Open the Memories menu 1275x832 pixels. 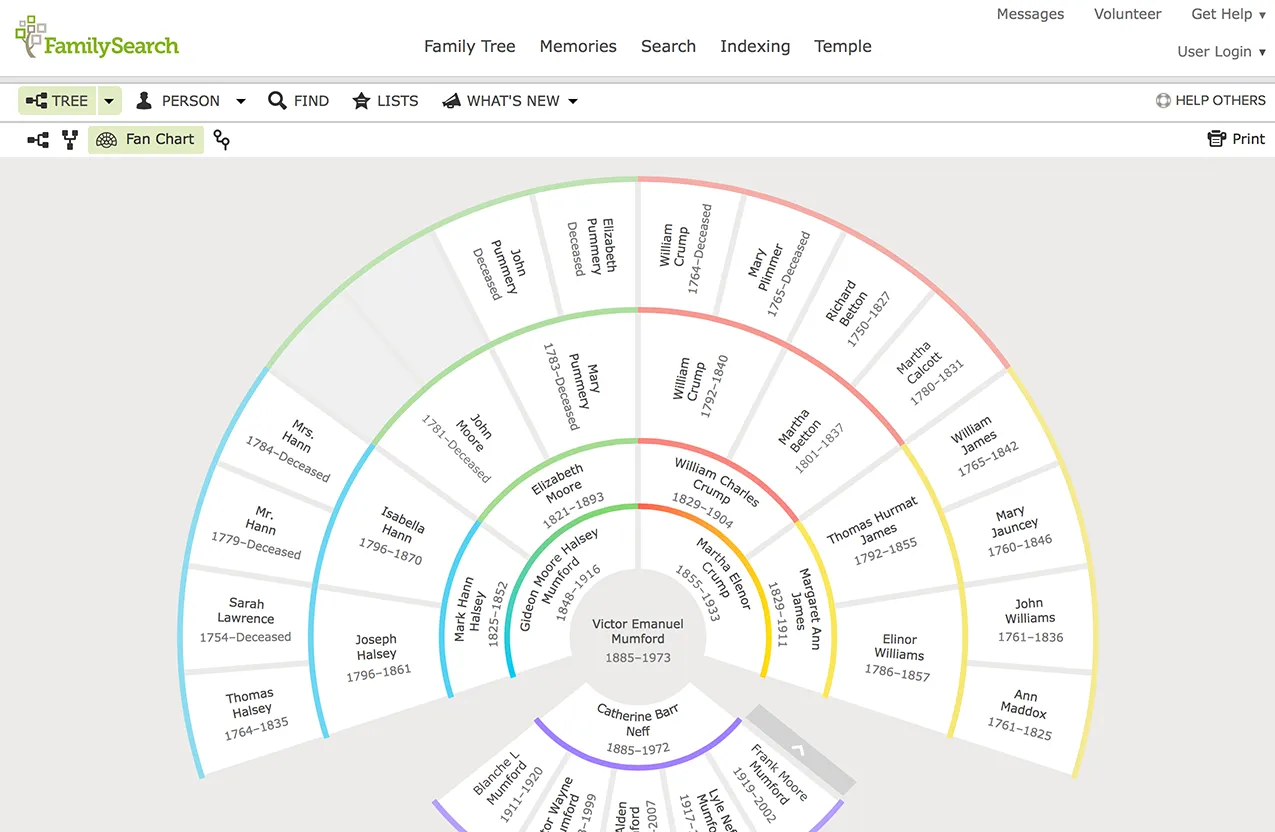[x=578, y=46]
